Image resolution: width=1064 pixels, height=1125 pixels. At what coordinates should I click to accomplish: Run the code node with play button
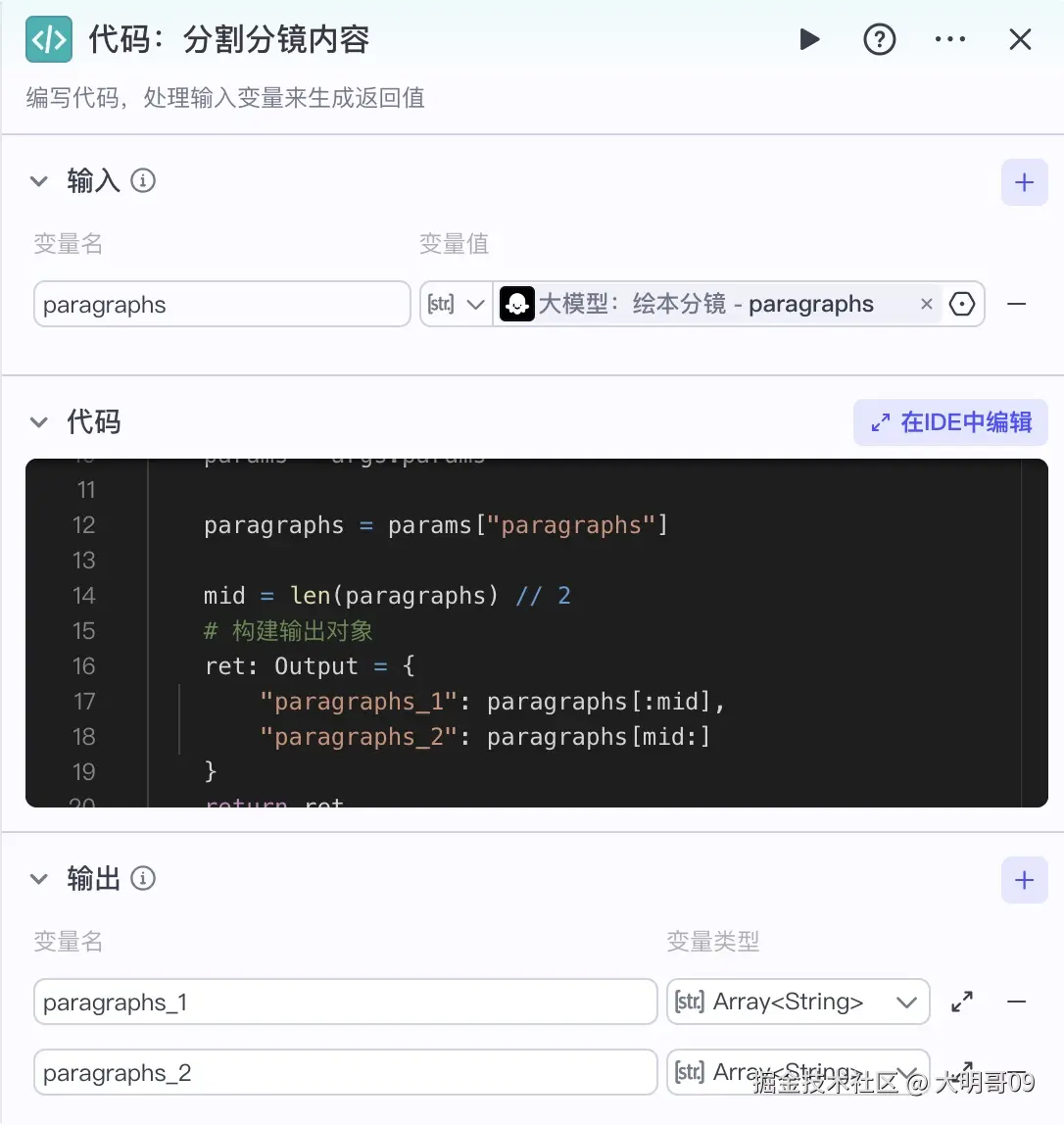click(x=809, y=39)
